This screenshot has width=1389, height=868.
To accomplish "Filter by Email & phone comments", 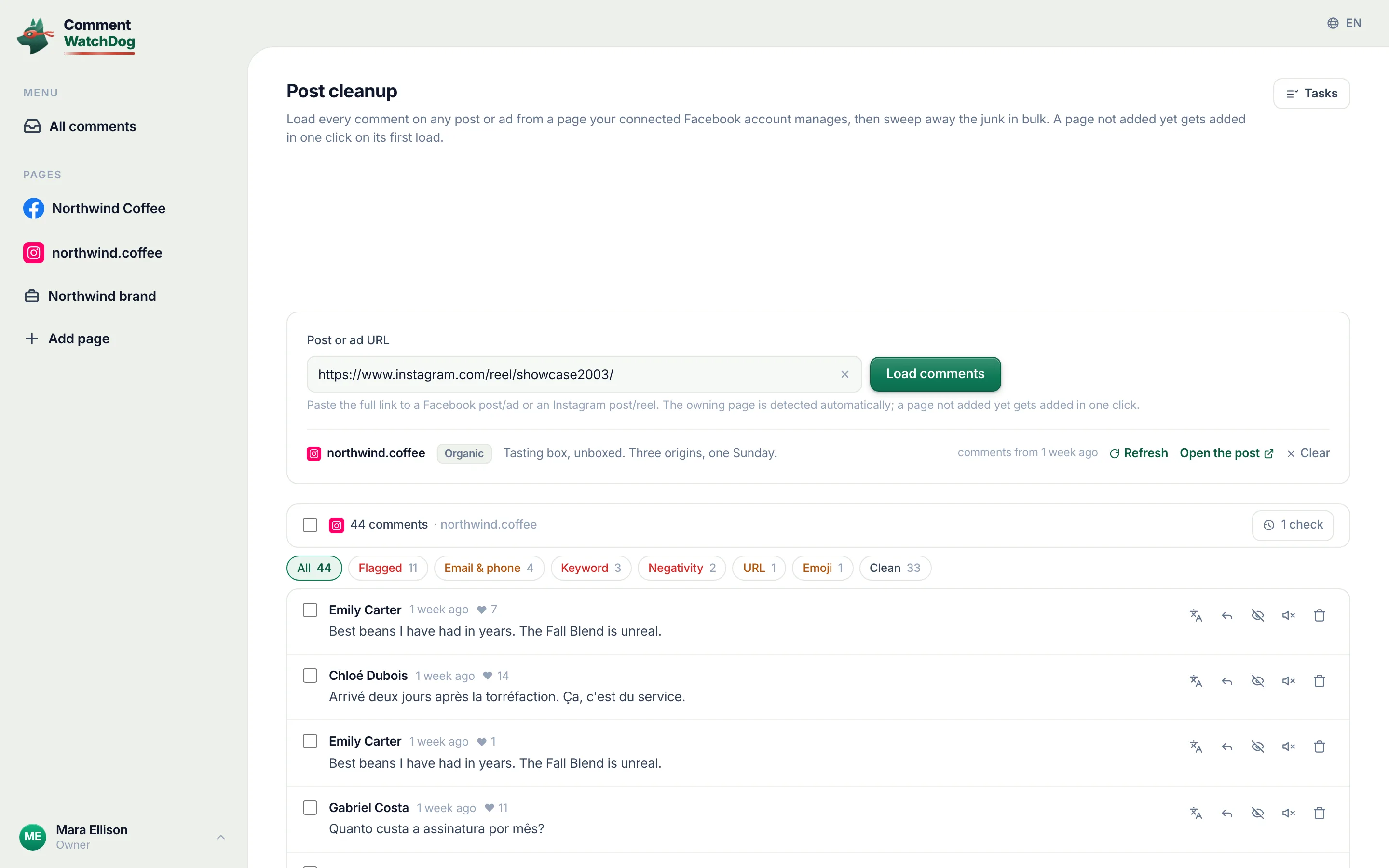I will coord(489,568).
